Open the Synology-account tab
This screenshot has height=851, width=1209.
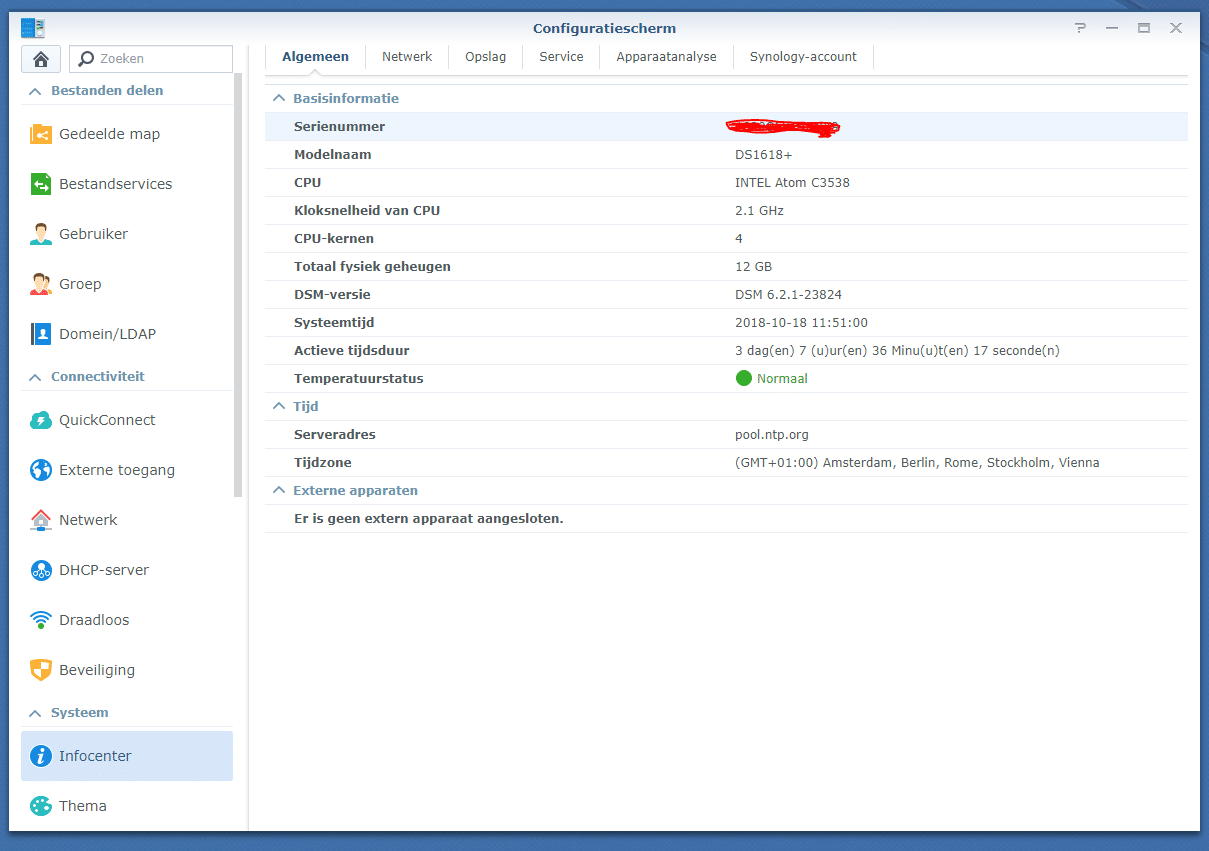[x=803, y=57]
